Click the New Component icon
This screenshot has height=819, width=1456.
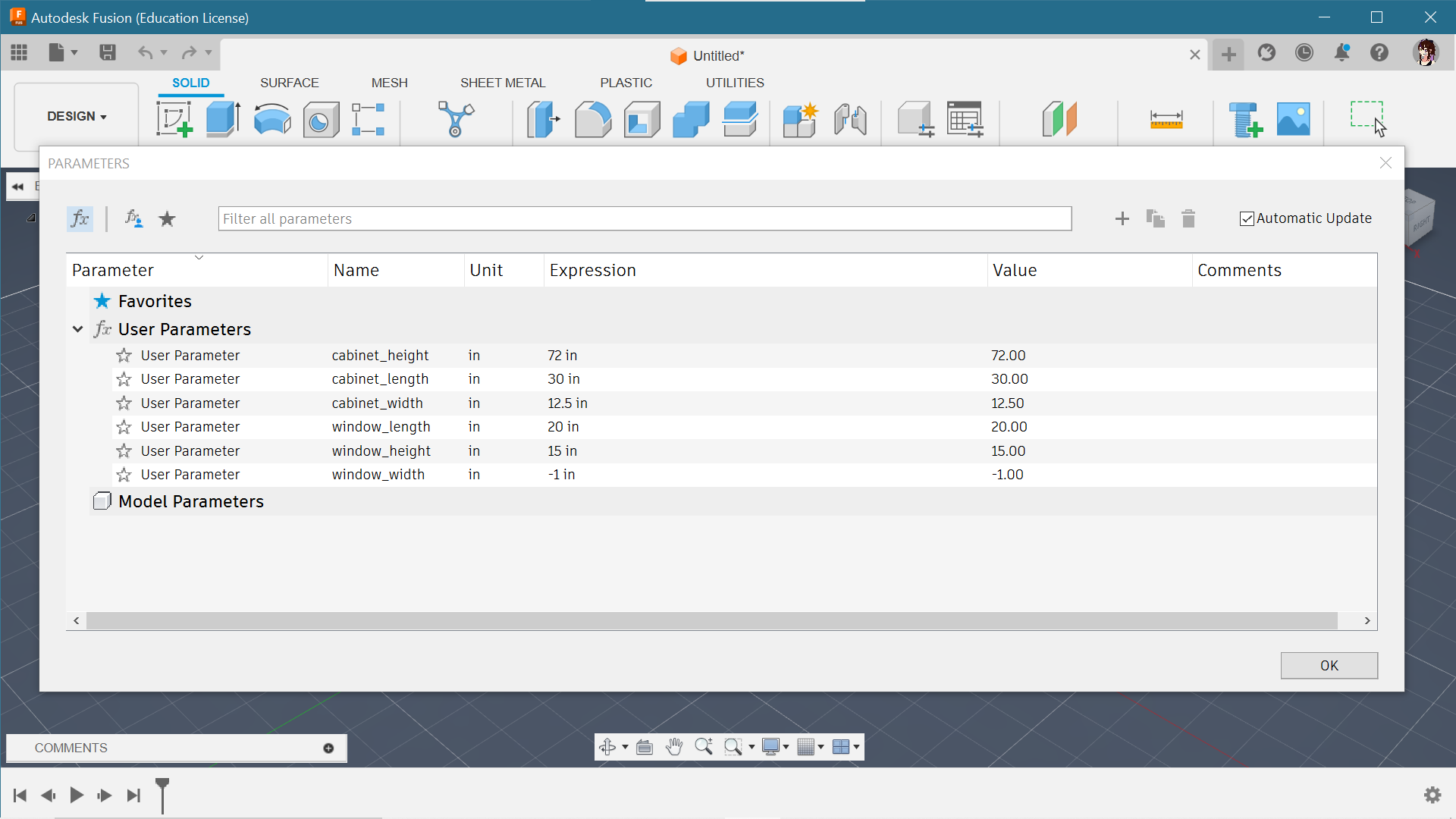pos(801,120)
